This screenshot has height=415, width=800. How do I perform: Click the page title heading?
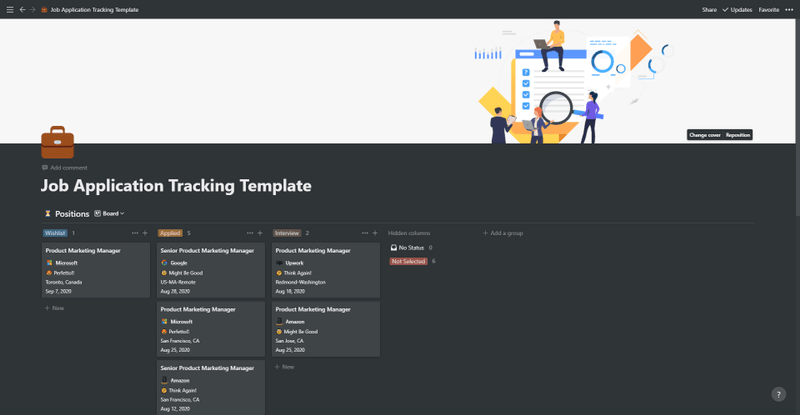(176, 186)
